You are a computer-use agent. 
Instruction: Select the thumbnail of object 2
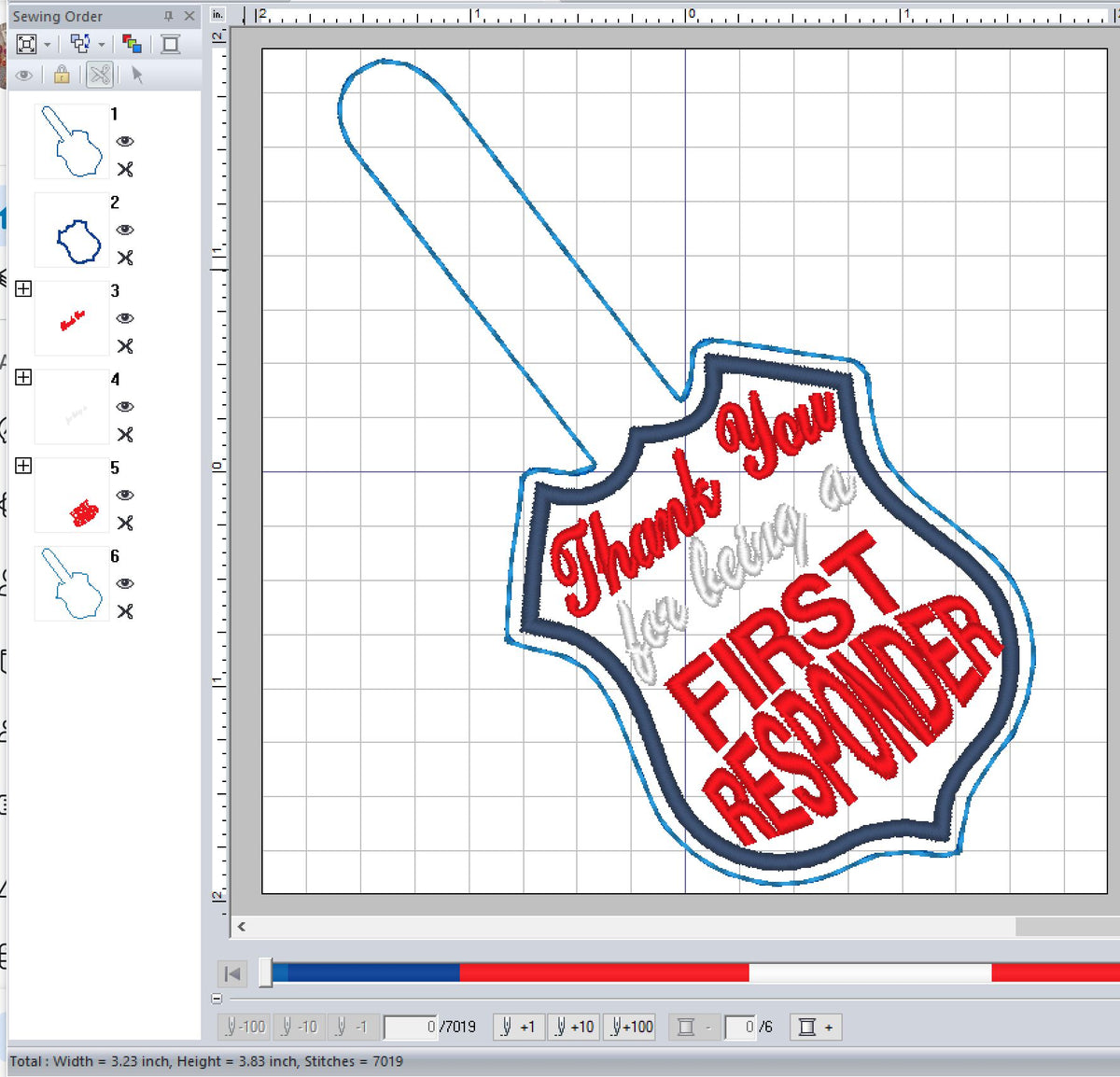click(71, 231)
